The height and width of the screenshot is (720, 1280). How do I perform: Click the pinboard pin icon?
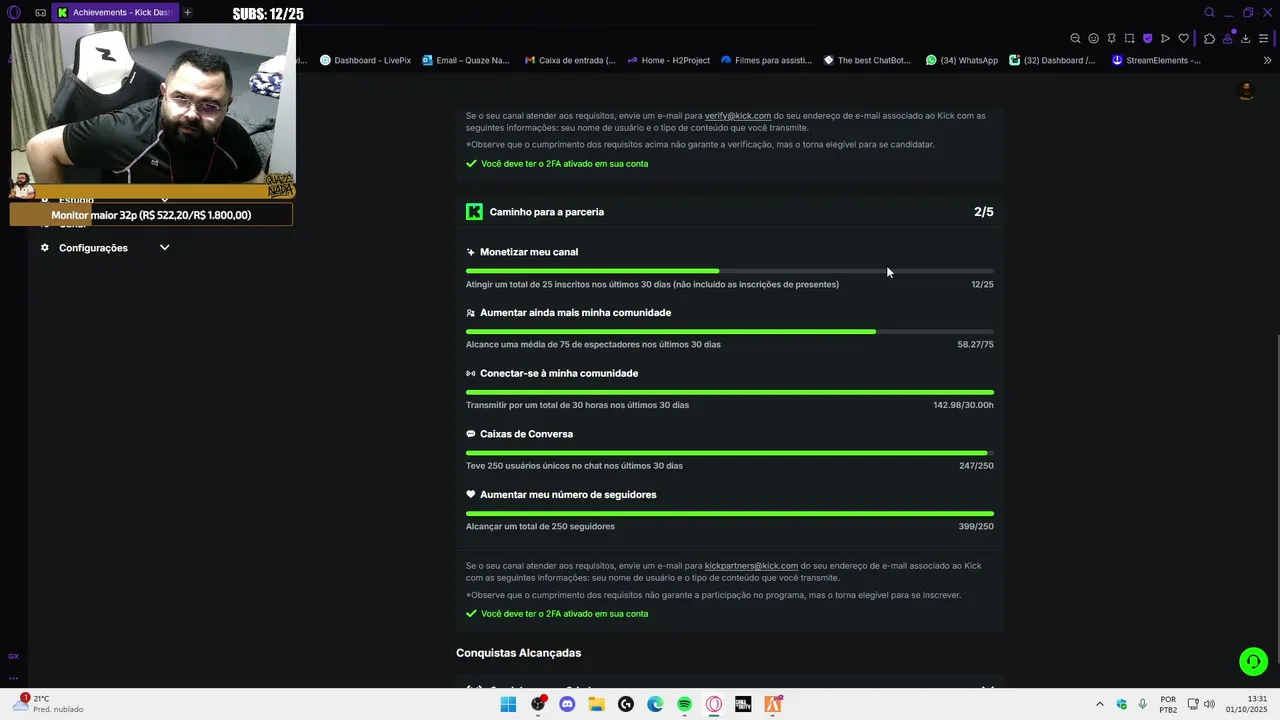[1111, 39]
